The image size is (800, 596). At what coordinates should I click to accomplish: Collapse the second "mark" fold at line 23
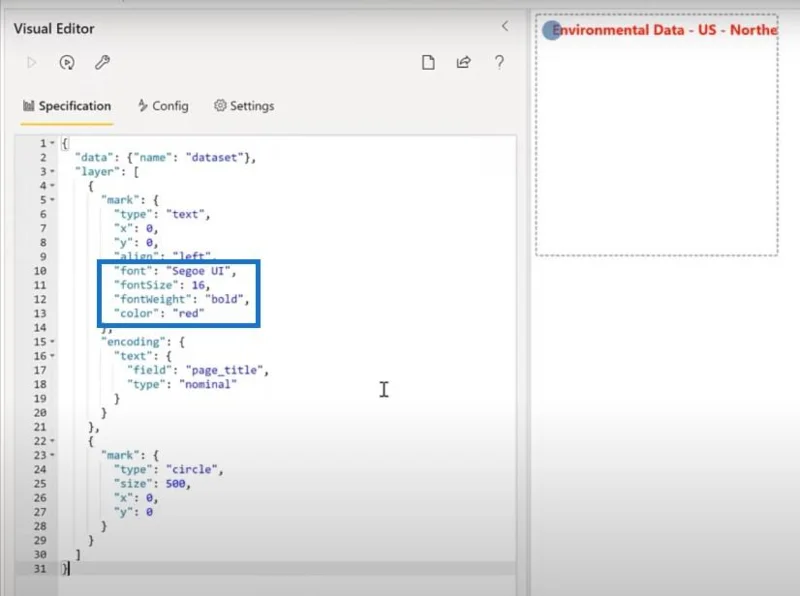(52, 455)
